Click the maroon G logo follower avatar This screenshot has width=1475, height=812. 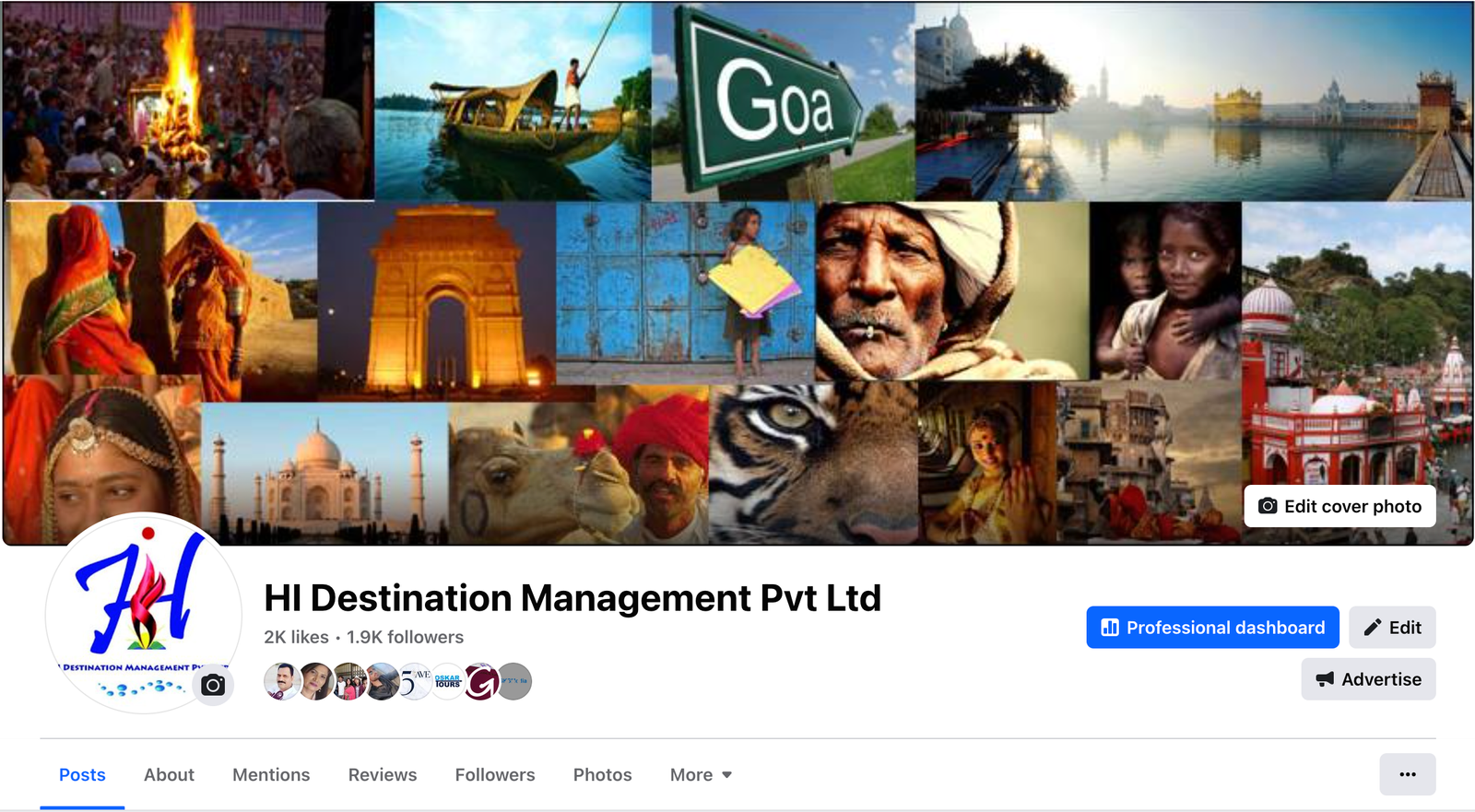click(x=481, y=681)
